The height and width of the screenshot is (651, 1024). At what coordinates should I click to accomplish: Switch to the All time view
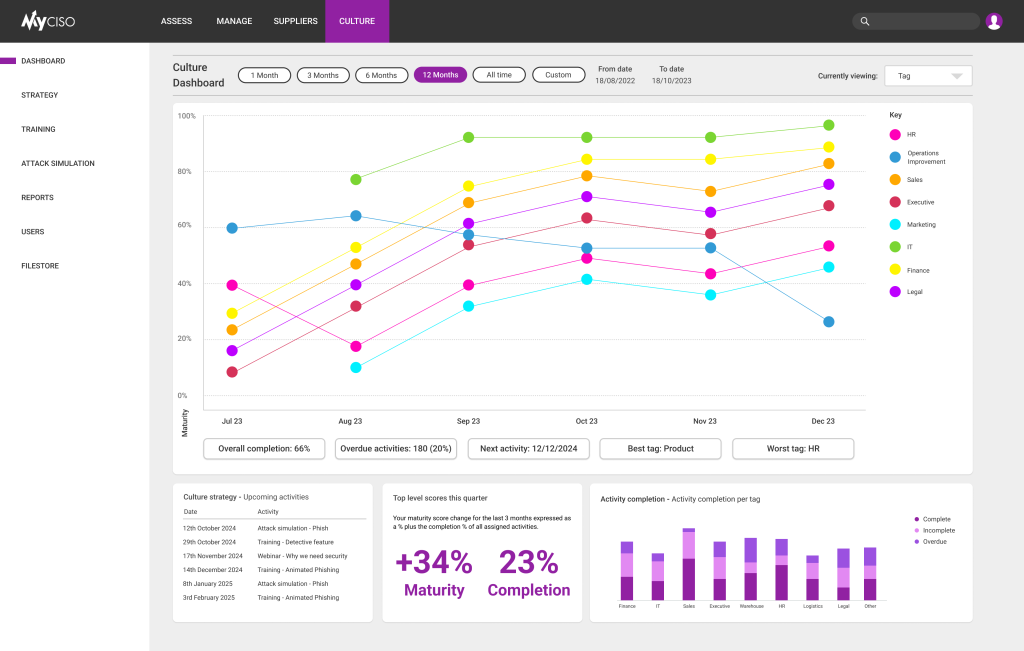498,74
